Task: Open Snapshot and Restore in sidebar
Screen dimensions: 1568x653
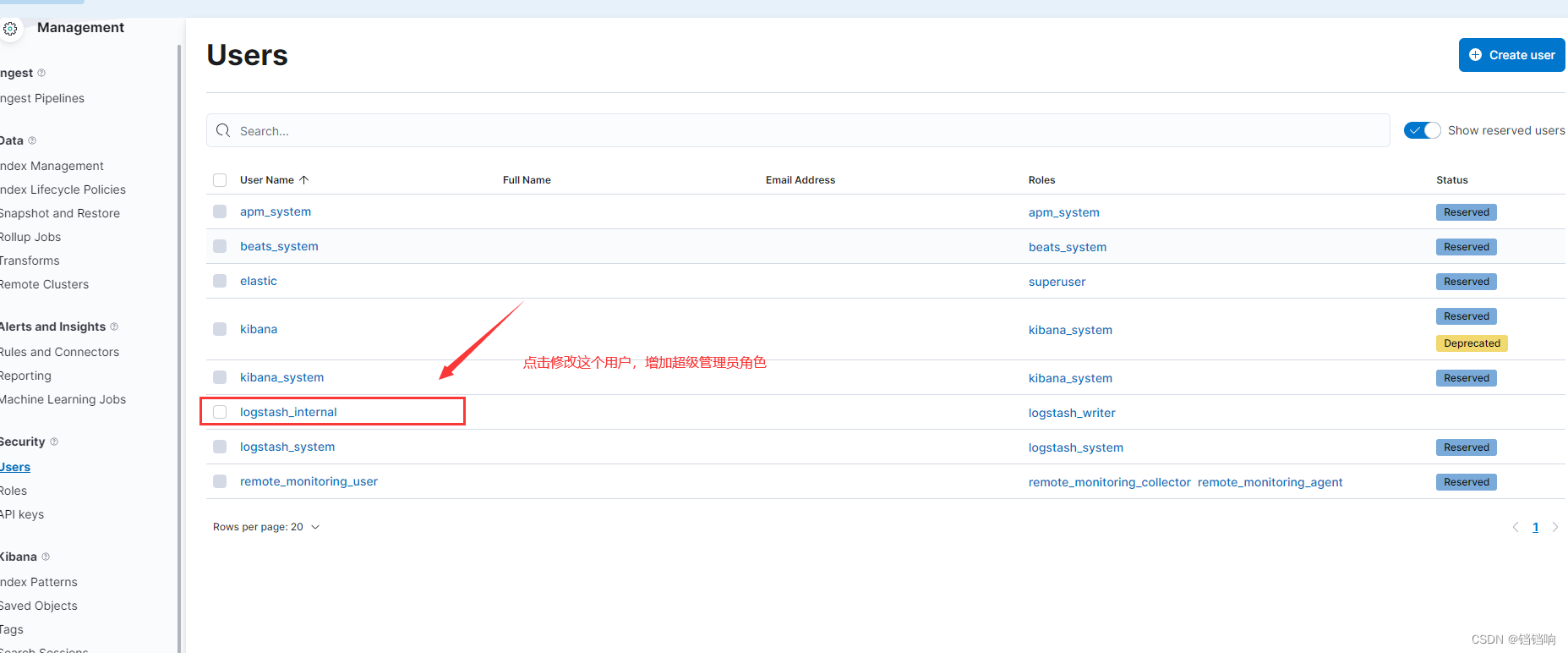Action: coord(60,213)
